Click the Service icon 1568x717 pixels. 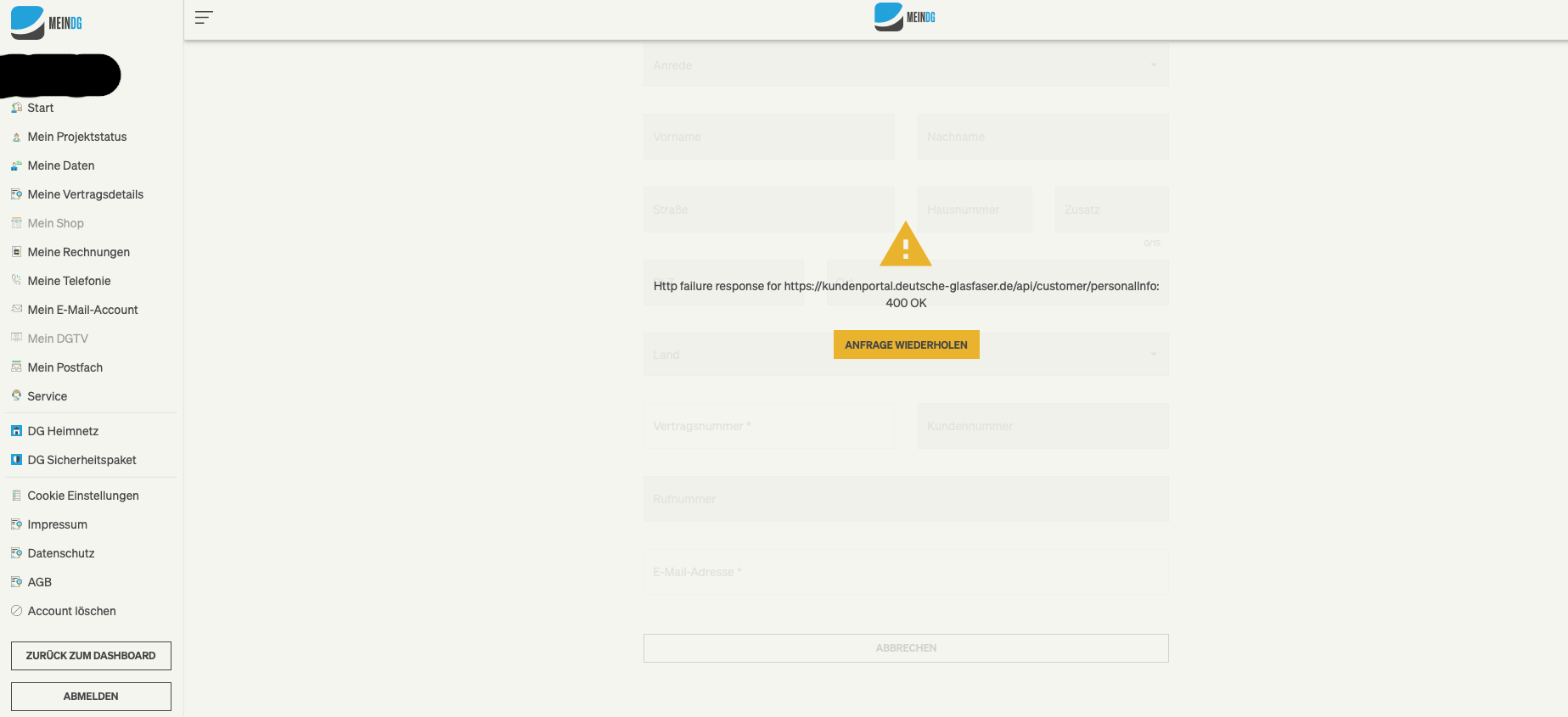(x=16, y=395)
